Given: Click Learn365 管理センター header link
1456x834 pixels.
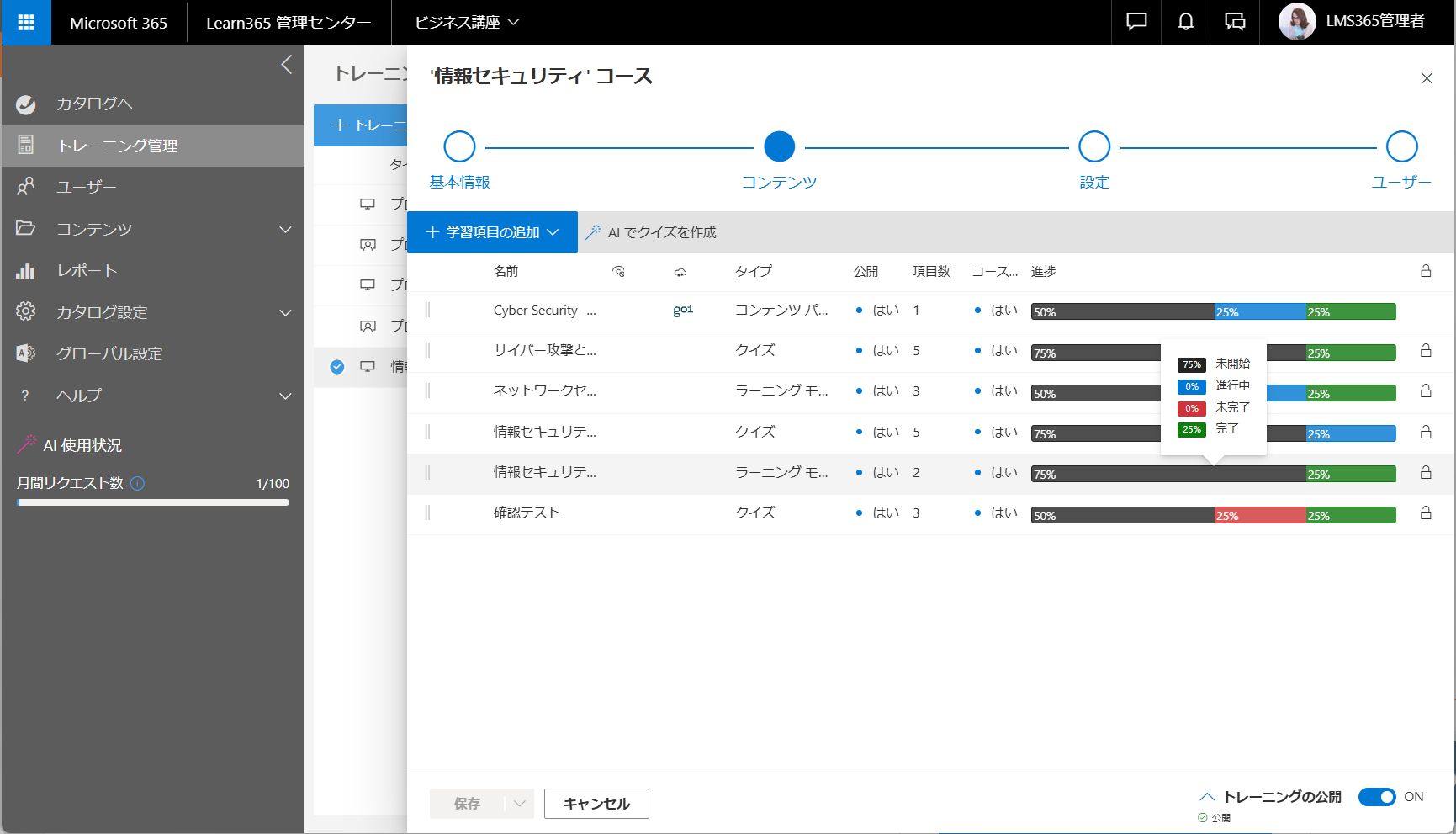Looking at the screenshot, I should pos(289,23).
